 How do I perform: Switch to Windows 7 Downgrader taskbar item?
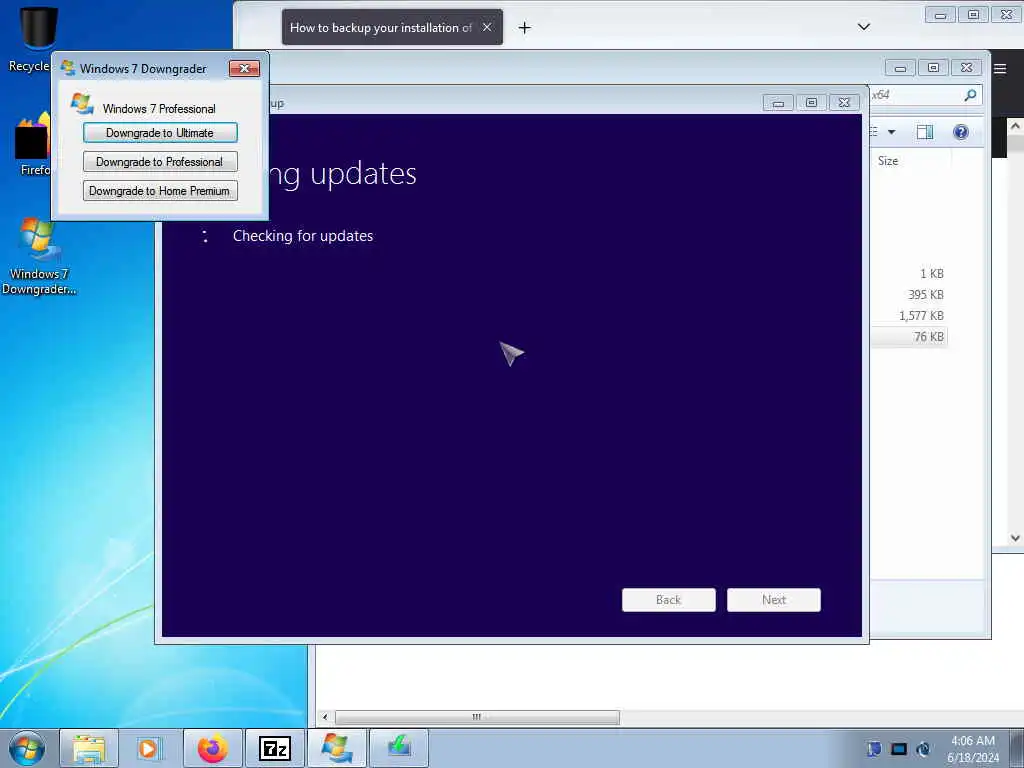coord(336,748)
